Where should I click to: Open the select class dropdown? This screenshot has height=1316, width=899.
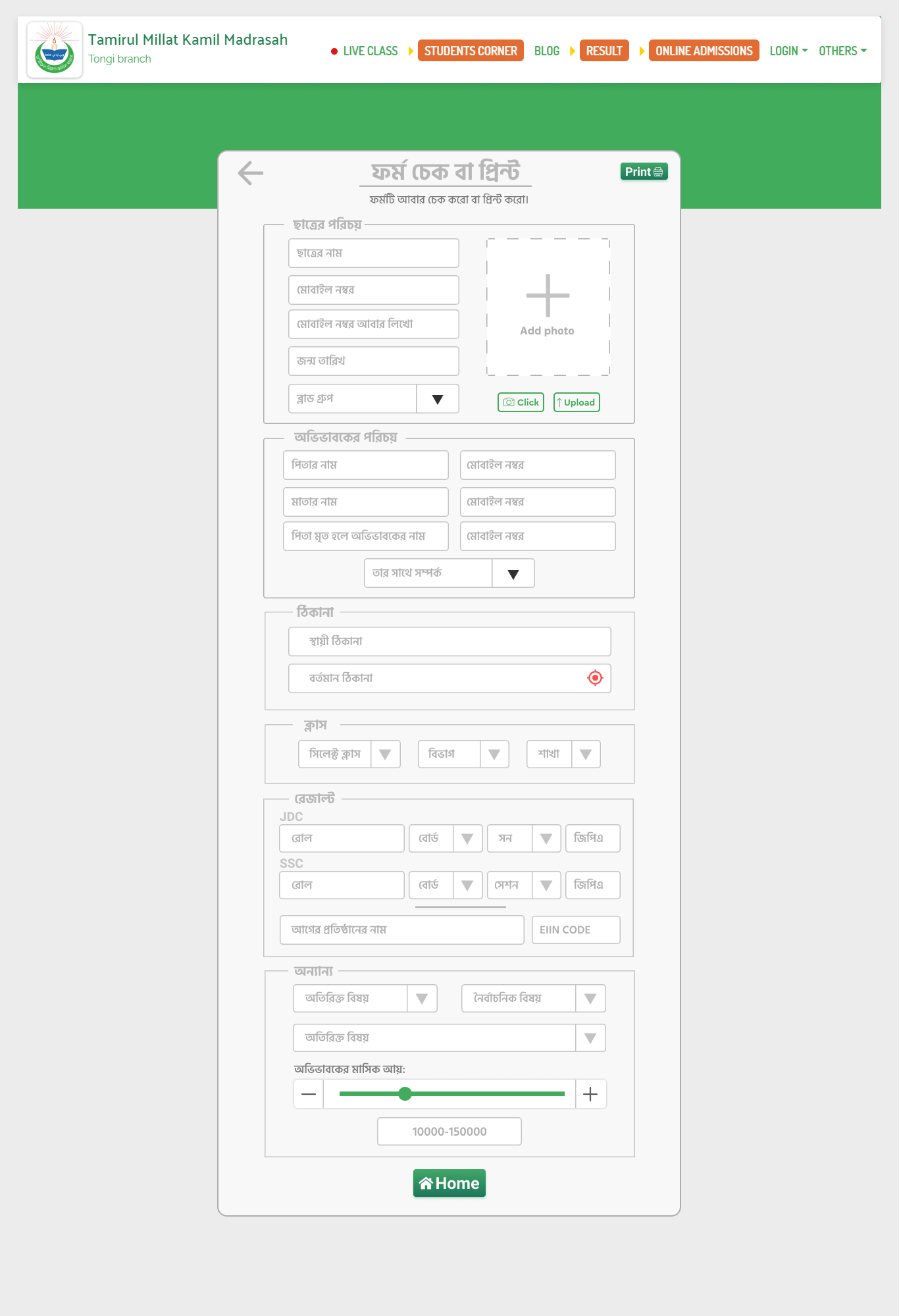tap(385, 754)
